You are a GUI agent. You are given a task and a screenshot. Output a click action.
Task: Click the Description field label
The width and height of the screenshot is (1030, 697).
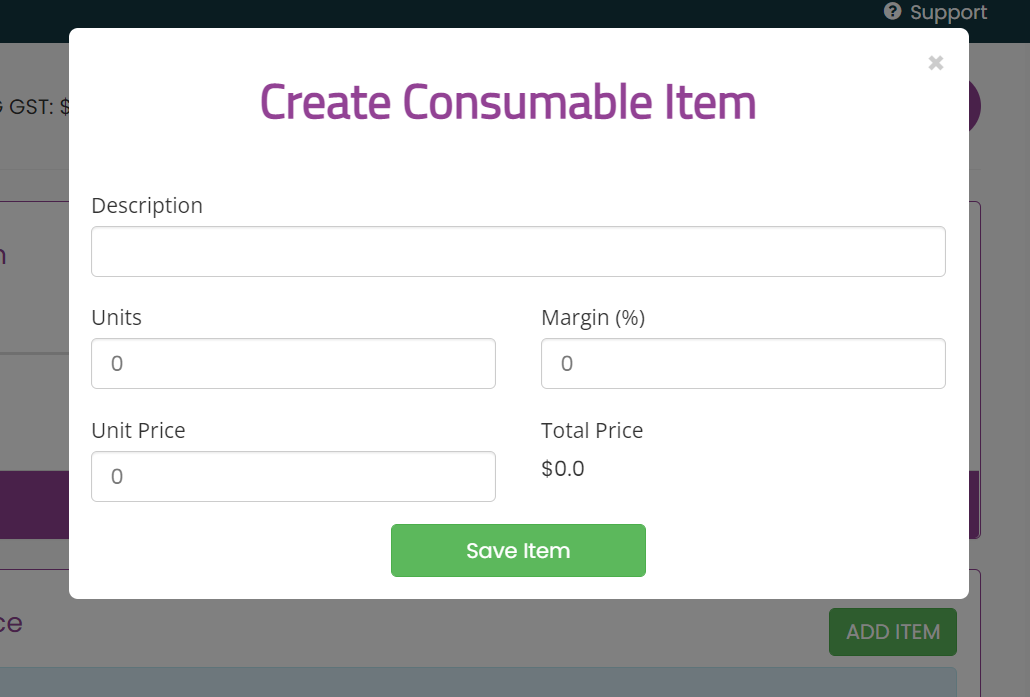(147, 205)
